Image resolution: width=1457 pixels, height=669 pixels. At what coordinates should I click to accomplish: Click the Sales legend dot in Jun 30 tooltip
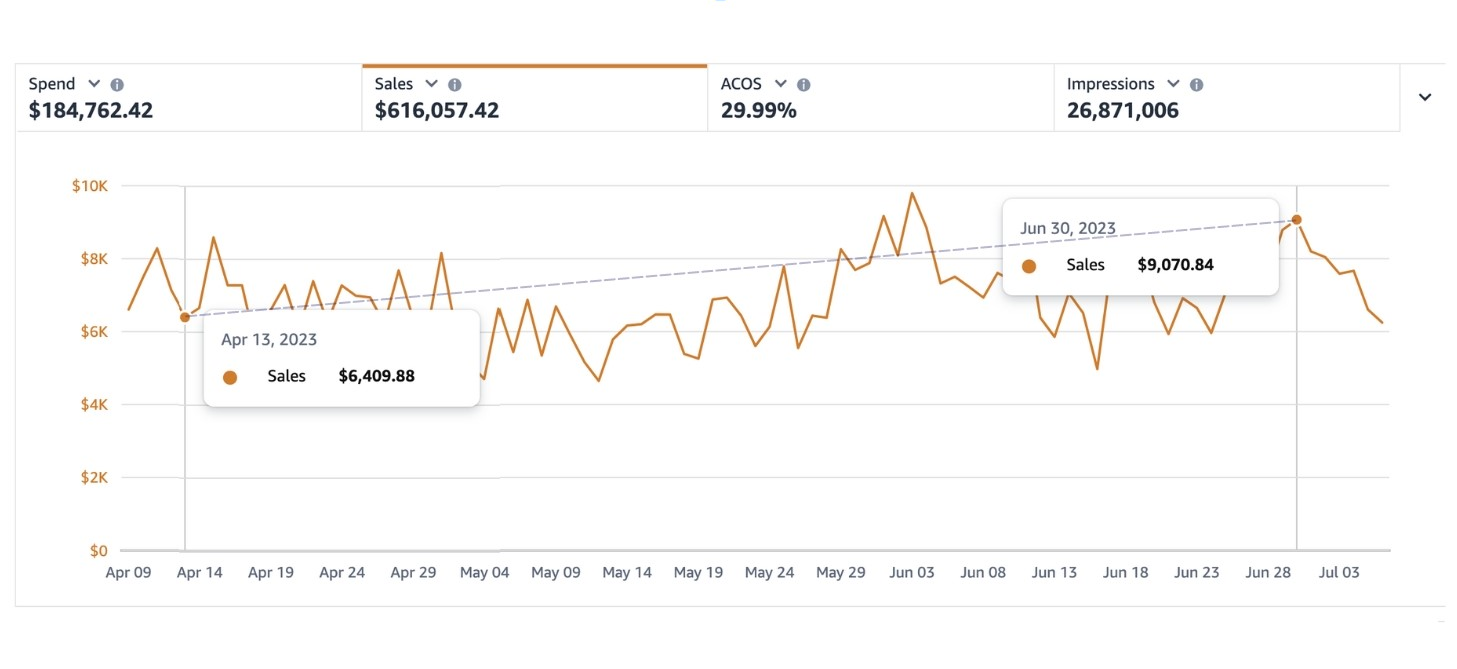point(1029,266)
